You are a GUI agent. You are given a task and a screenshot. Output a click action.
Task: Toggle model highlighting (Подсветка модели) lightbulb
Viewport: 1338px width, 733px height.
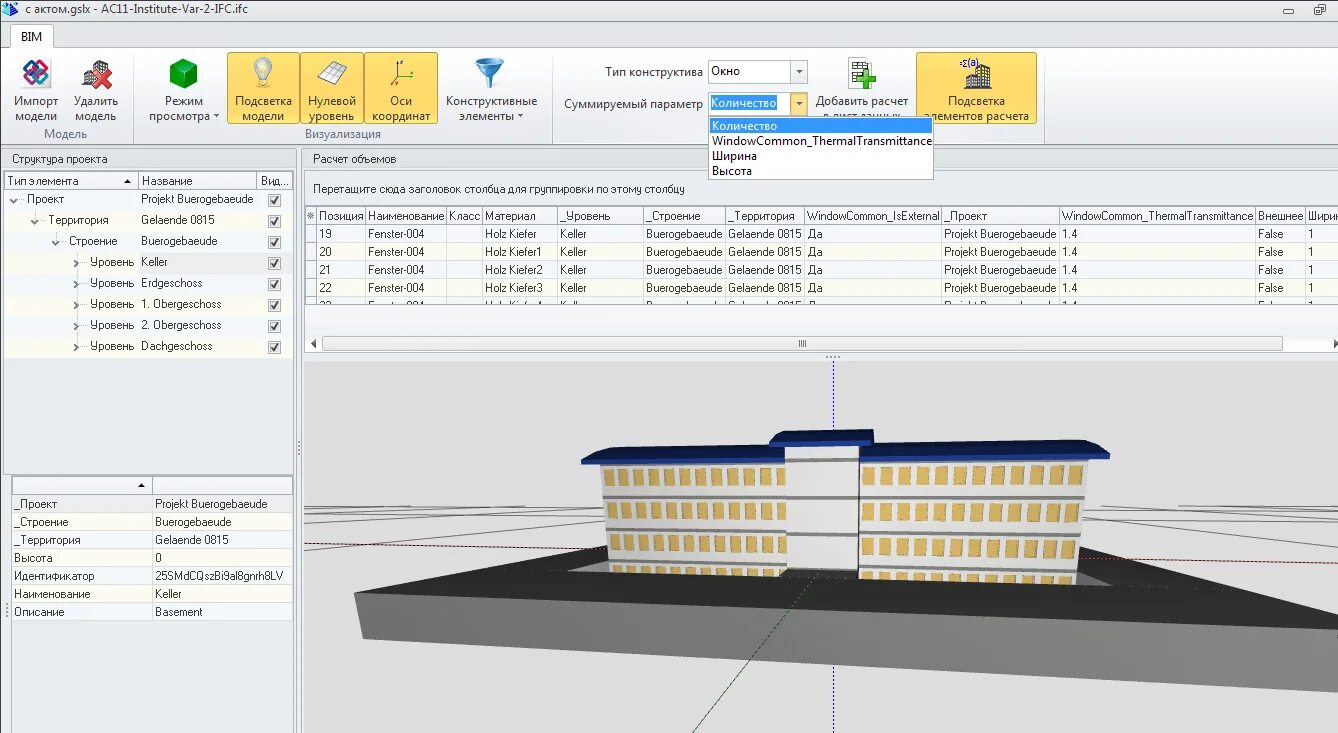tap(263, 88)
